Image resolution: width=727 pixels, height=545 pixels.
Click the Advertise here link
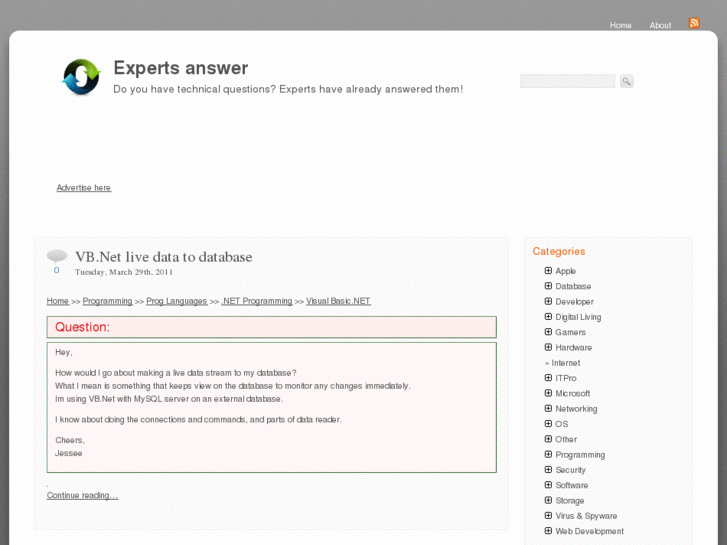tap(84, 188)
